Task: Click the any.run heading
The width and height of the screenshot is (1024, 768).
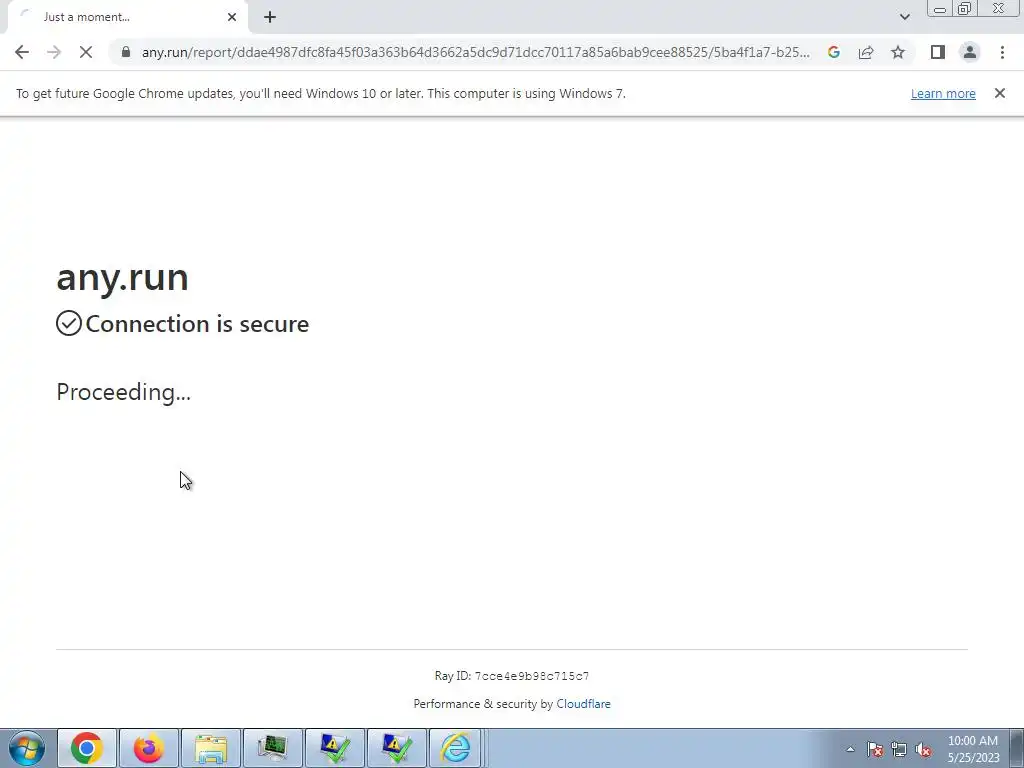Action: (123, 278)
